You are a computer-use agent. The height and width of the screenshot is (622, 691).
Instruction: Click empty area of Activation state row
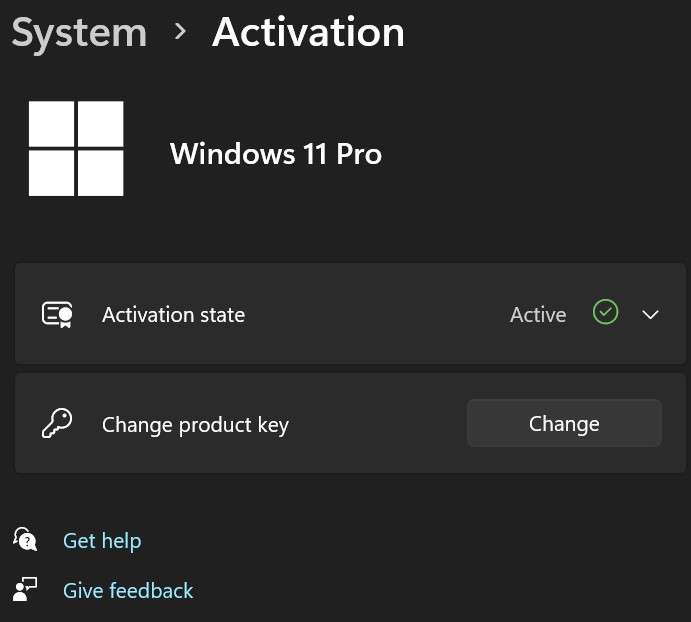pos(380,315)
